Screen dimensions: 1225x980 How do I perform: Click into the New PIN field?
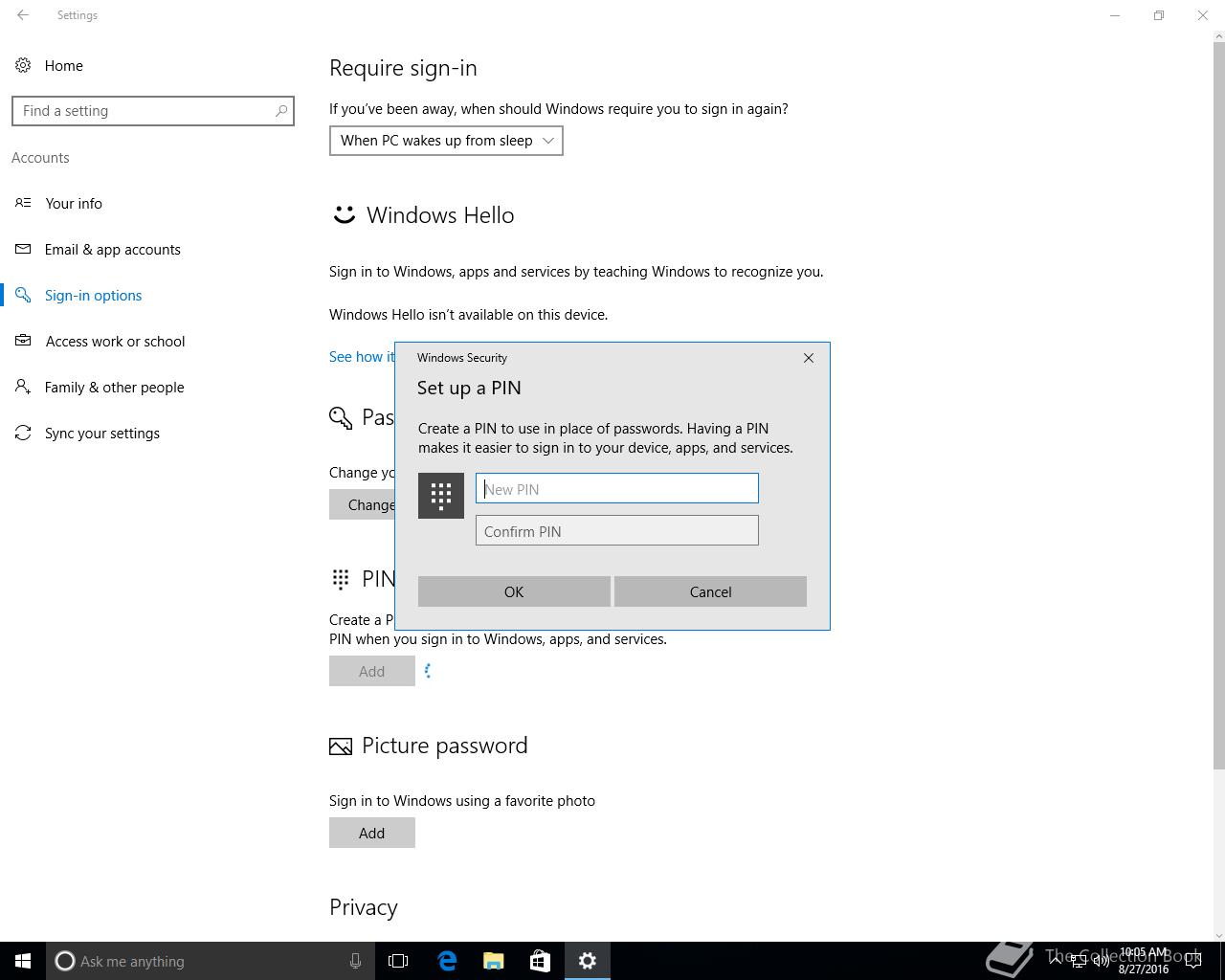tap(617, 488)
